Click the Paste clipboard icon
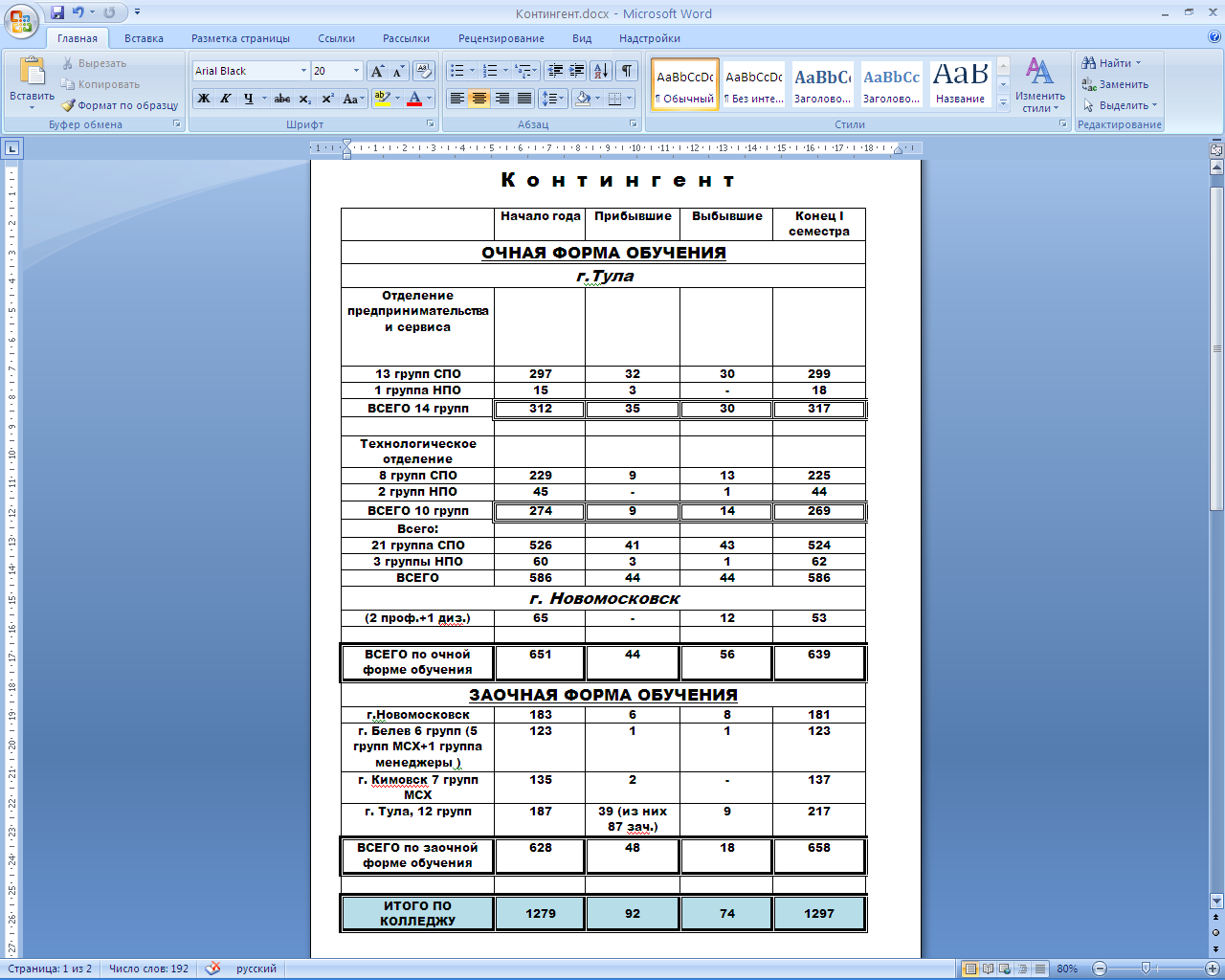The height and width of the screenshot is (980, 1225). (32, 71)
